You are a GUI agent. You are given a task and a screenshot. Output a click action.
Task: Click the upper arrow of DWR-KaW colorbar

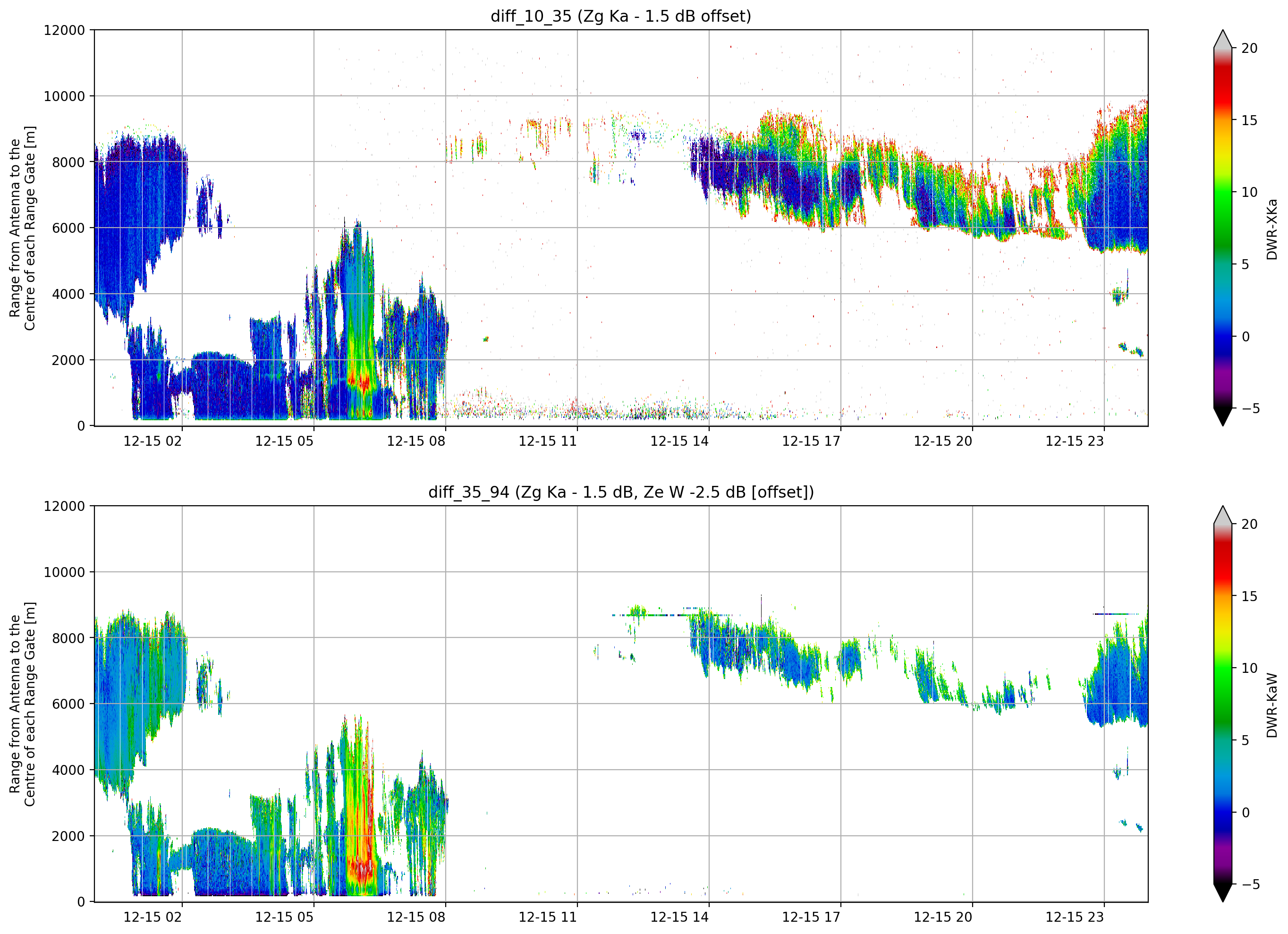click(1223, 515)
